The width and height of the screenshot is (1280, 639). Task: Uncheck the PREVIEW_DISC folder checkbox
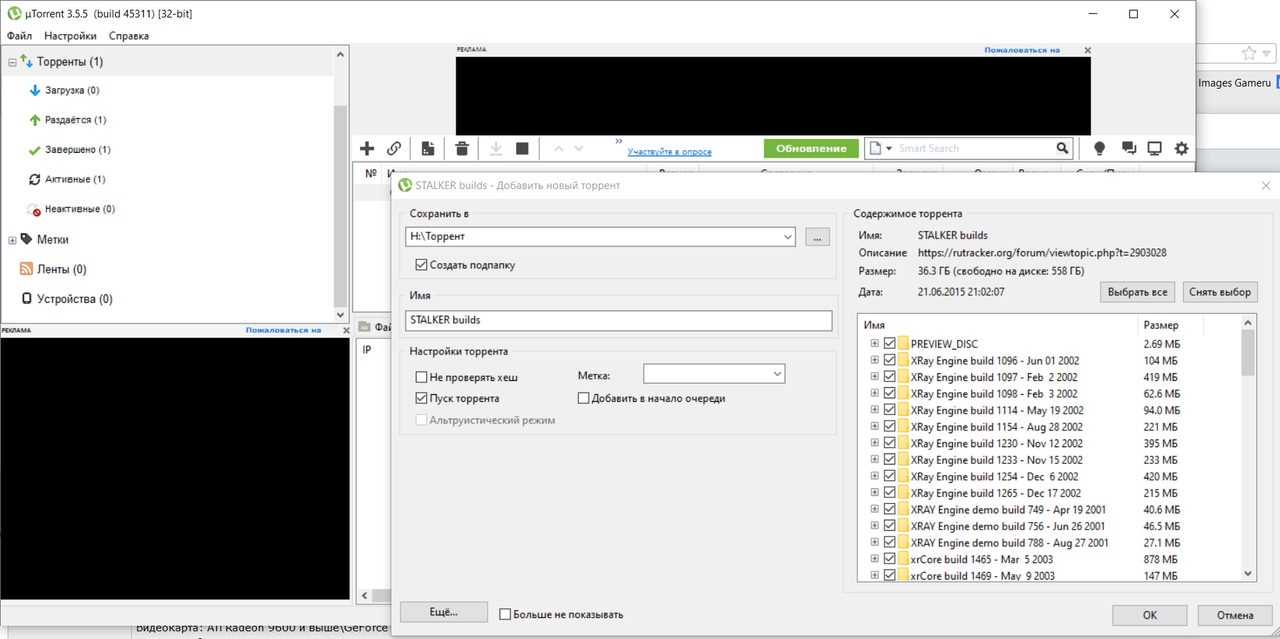889,344
